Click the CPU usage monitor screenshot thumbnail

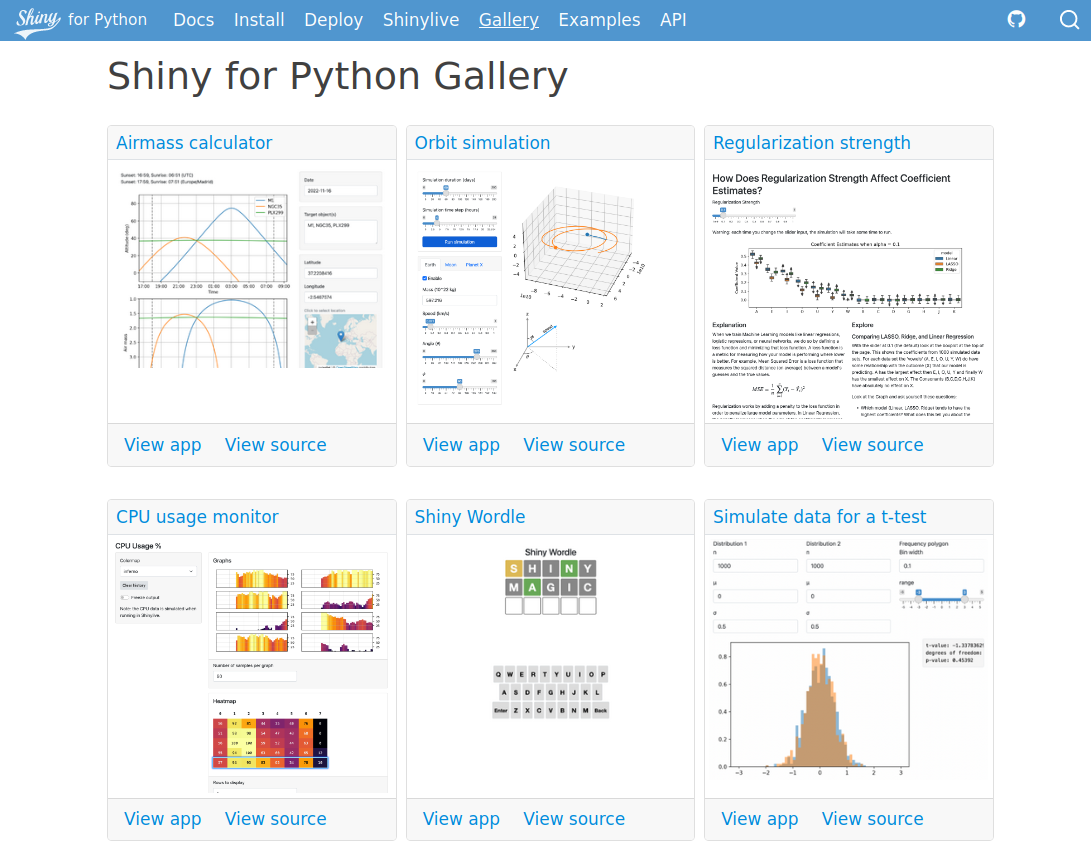coord(252,666)
